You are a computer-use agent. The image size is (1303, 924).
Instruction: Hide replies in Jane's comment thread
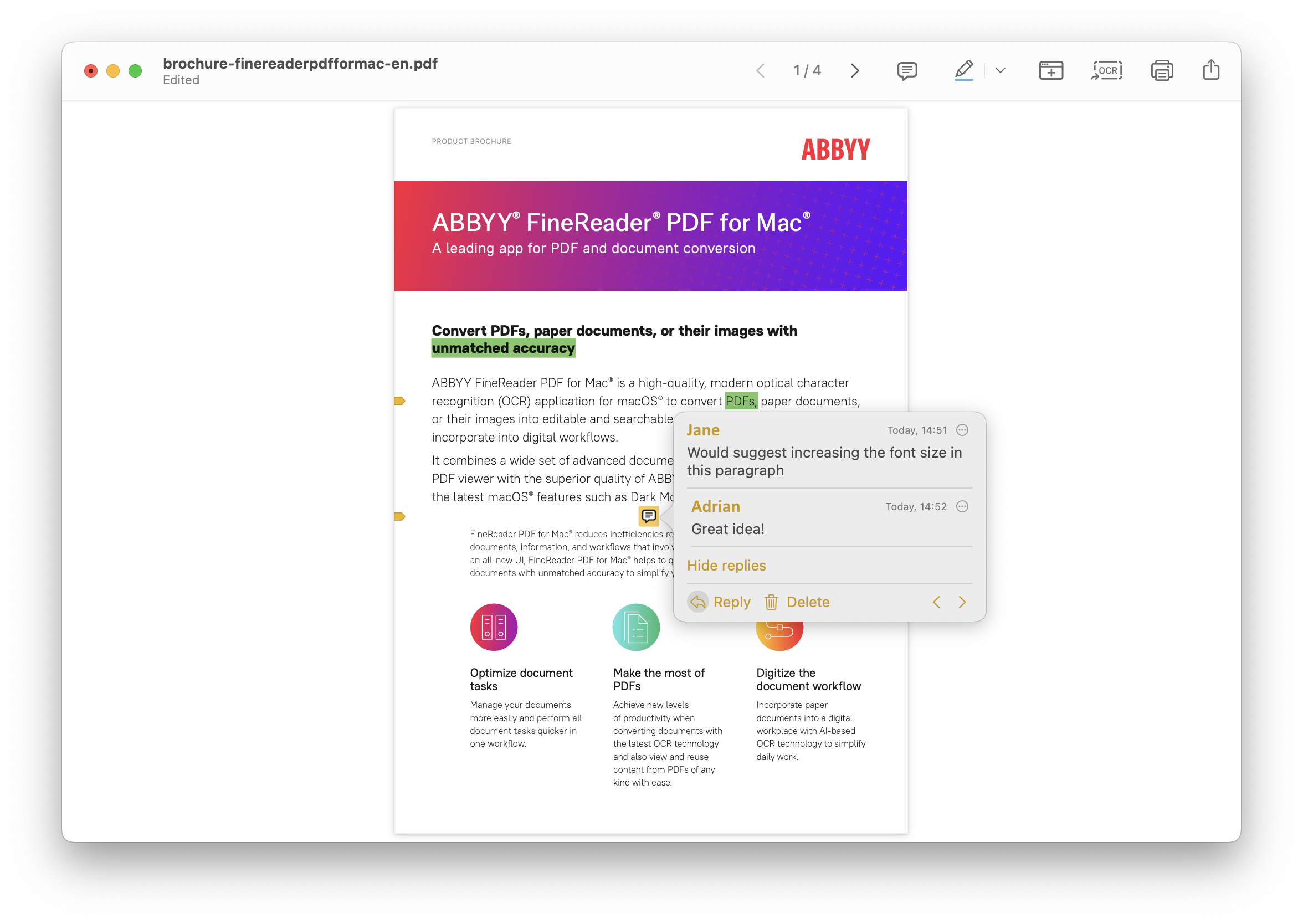726,565
